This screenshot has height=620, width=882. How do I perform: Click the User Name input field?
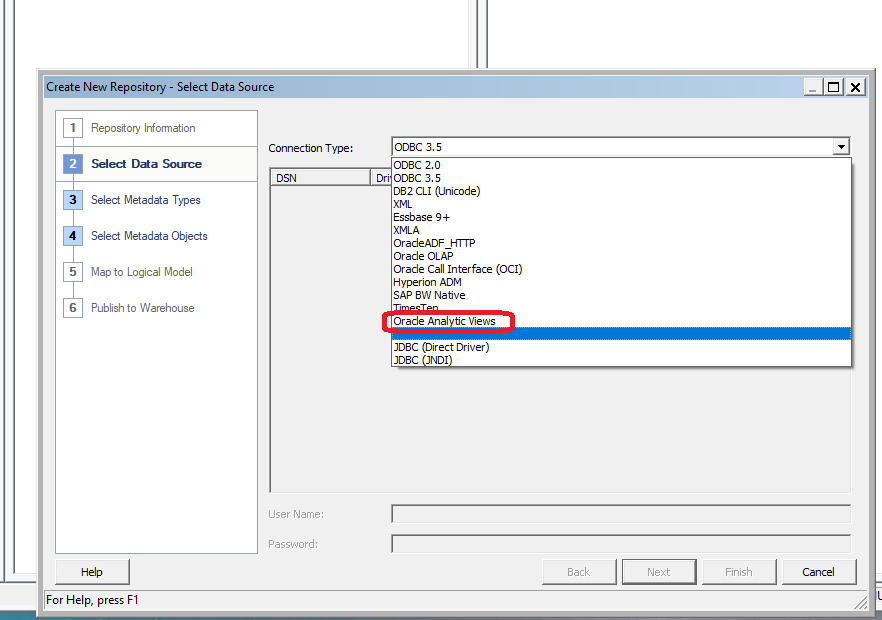click(621, 514)
